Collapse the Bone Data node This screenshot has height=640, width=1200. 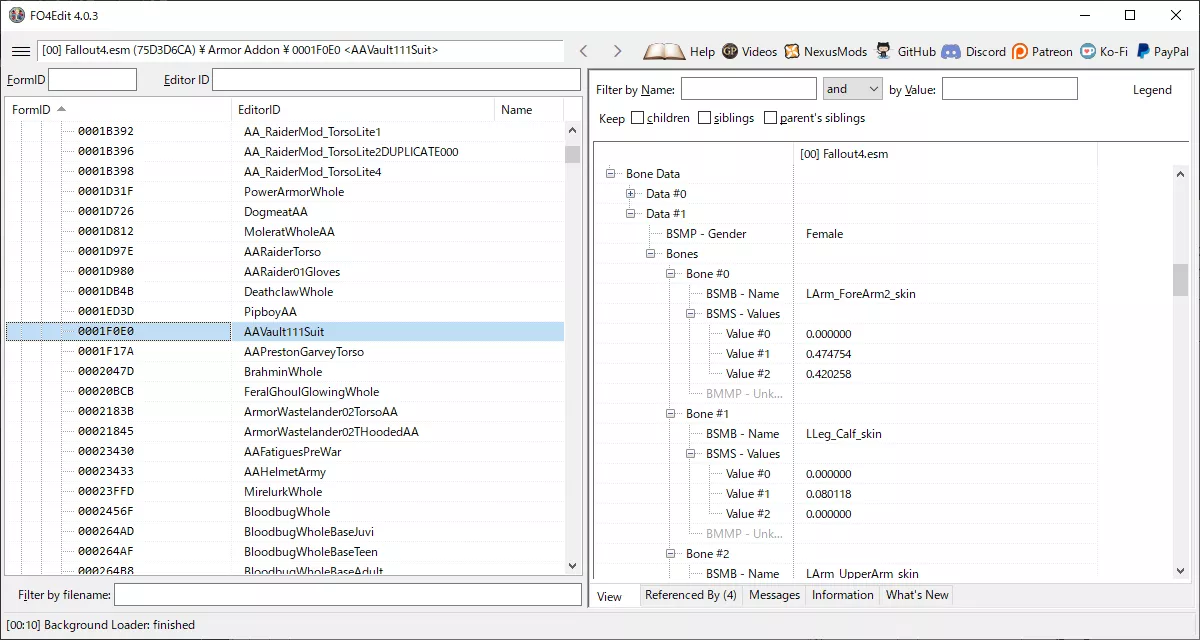tap(611, 174)
